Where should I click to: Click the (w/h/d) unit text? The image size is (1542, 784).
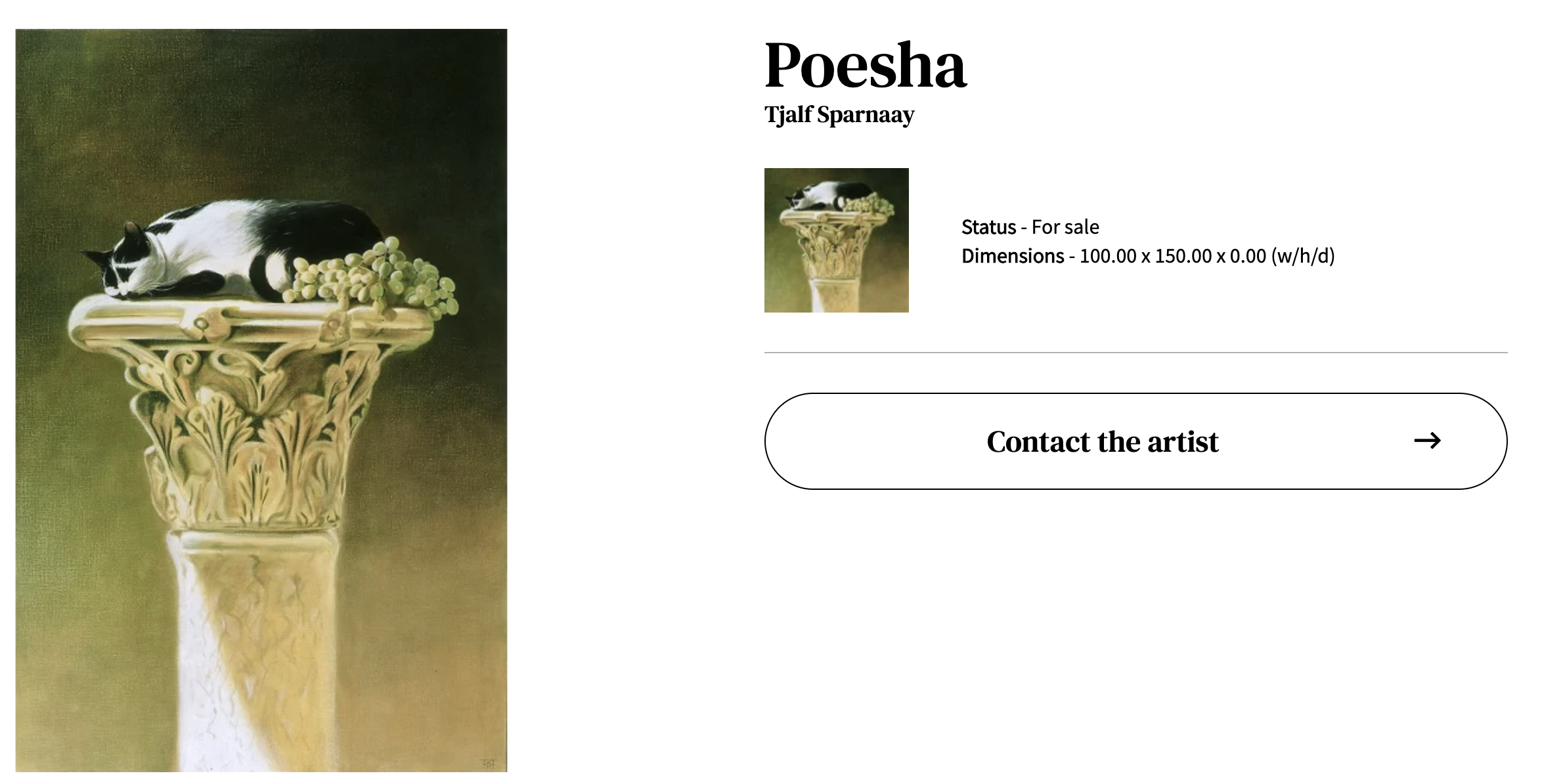1303,256
